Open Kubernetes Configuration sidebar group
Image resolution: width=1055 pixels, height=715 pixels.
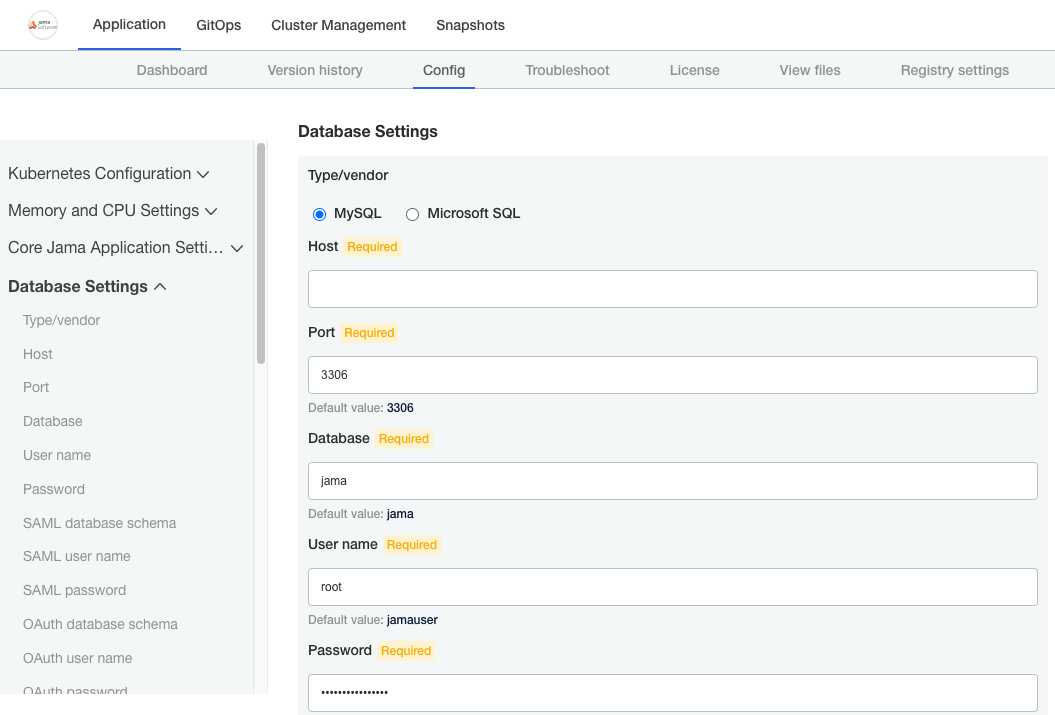[x=100, y=174]
